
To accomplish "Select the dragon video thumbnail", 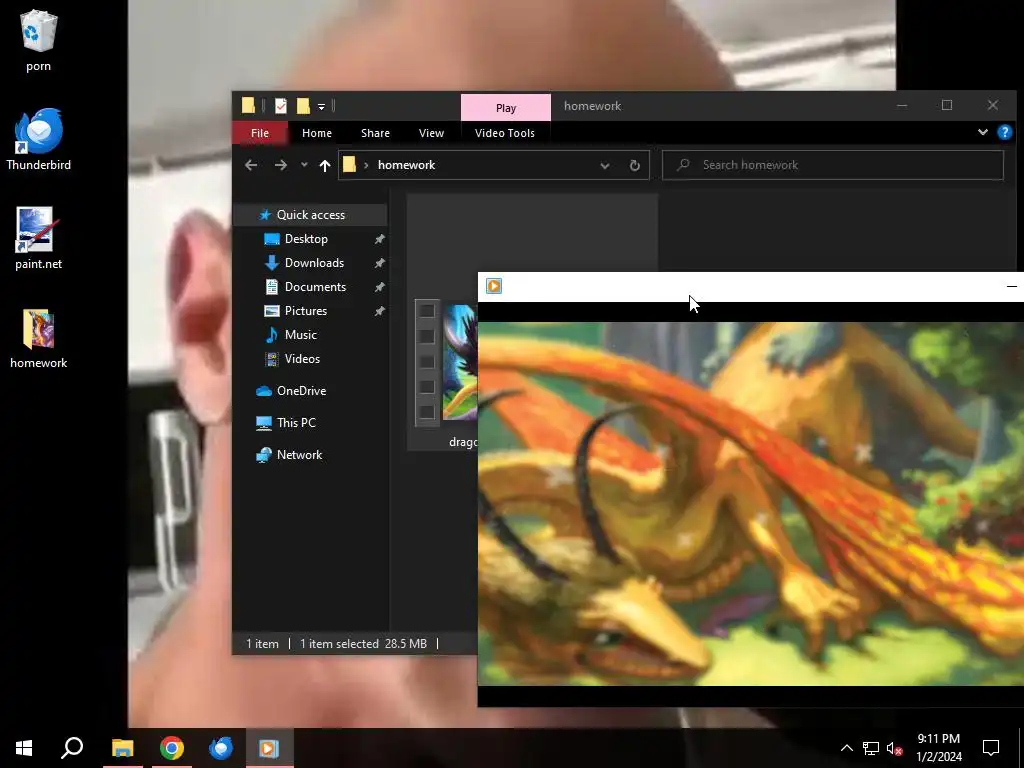I will pyautogui.click(x=447, y=362).
